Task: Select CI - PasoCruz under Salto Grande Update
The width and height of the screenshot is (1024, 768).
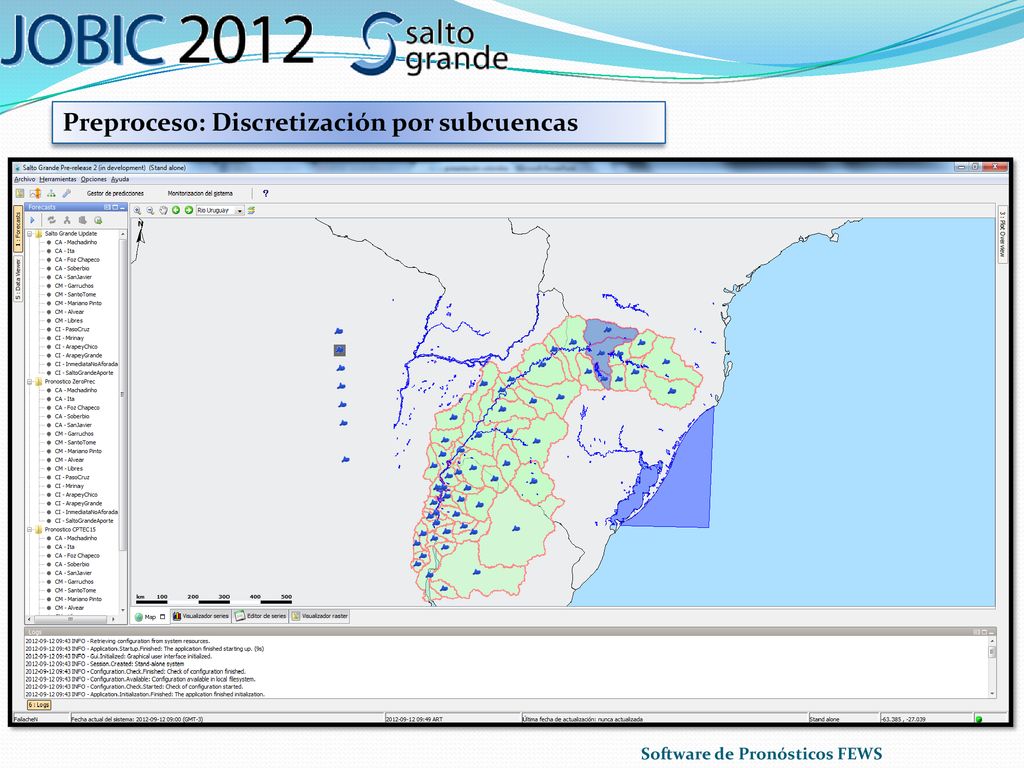Action: pyautogui.click(x=72, y=330)
